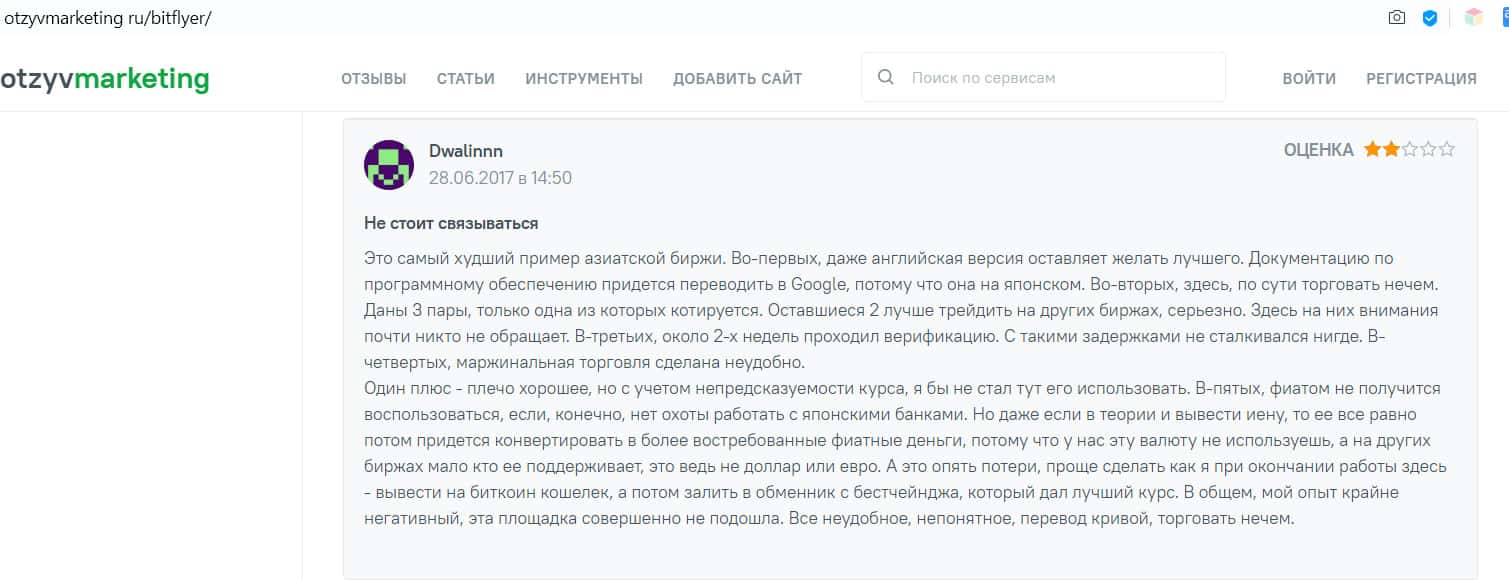Open the ОТЗЫВЫ menu item
Image resolution: width=1509 pixels, height=580 pixels.
373,79
